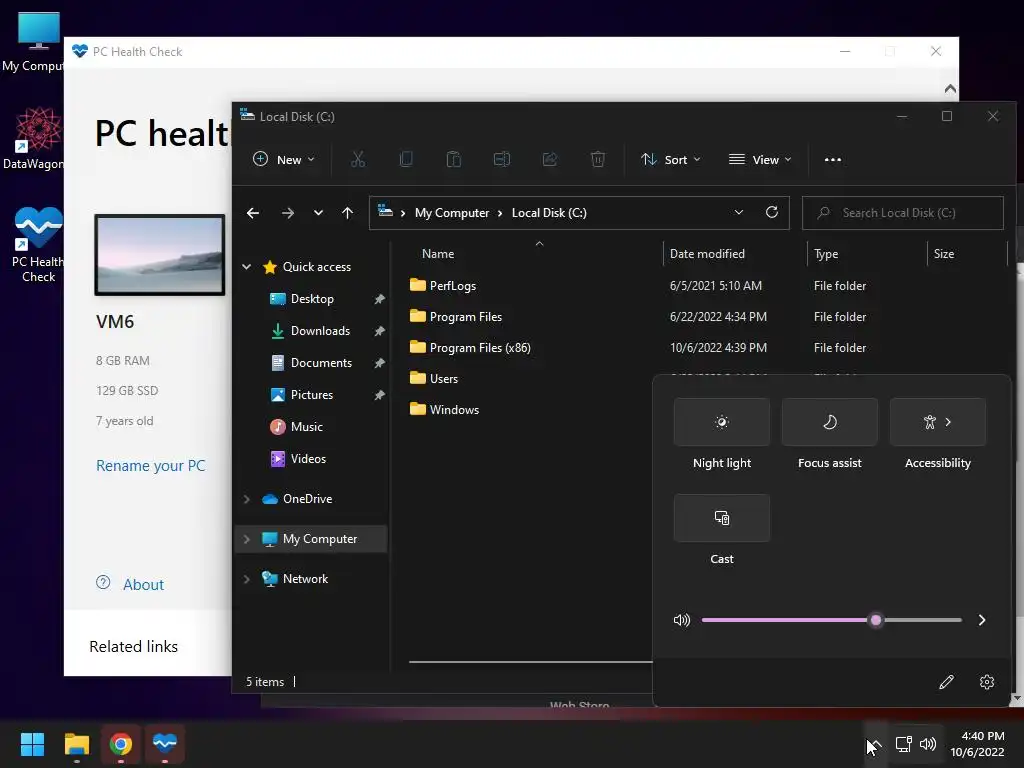Click the volume icon in system tray
The image size is (1024, 768).
click(927, 744)
